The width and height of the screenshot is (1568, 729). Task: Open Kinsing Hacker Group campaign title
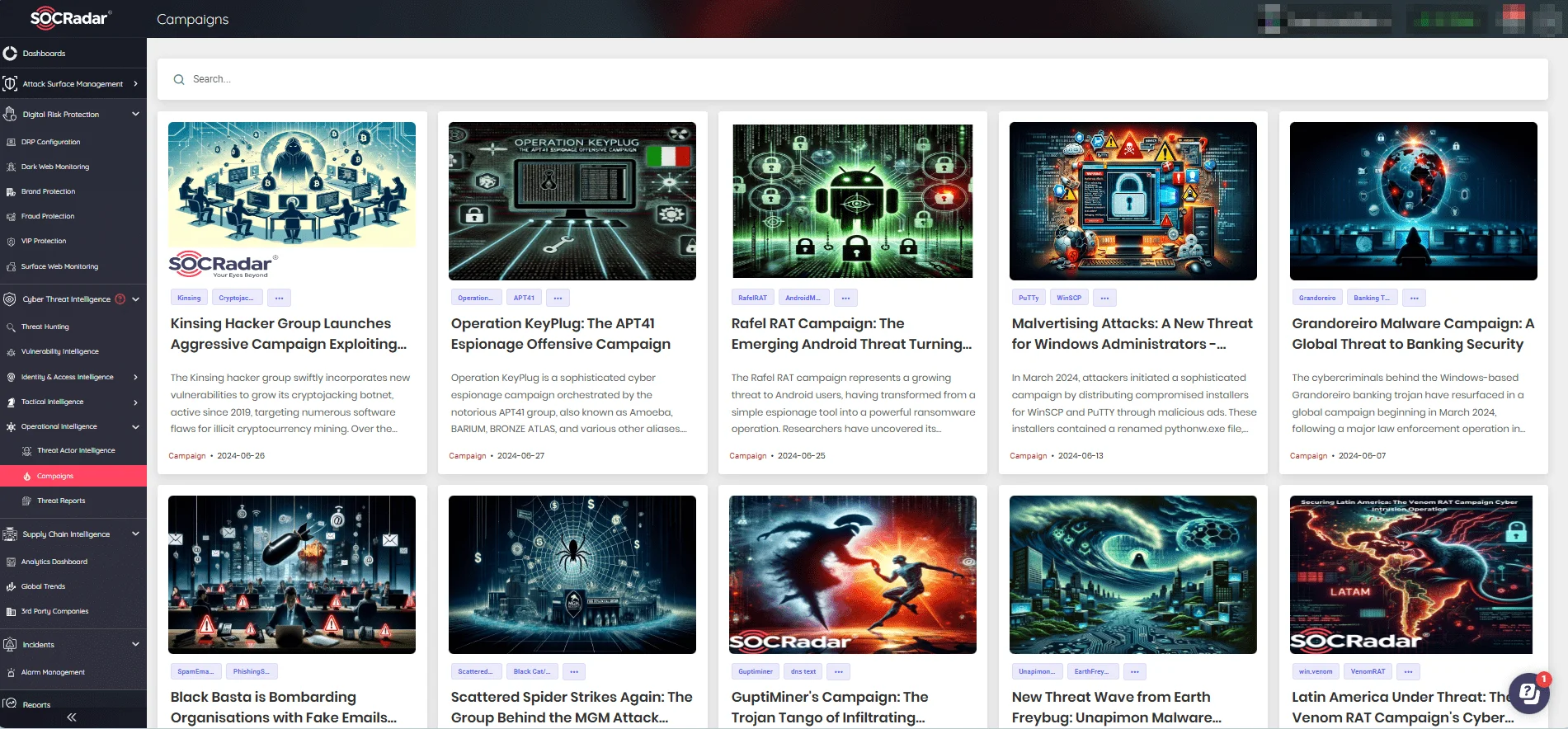coord(289,334)
